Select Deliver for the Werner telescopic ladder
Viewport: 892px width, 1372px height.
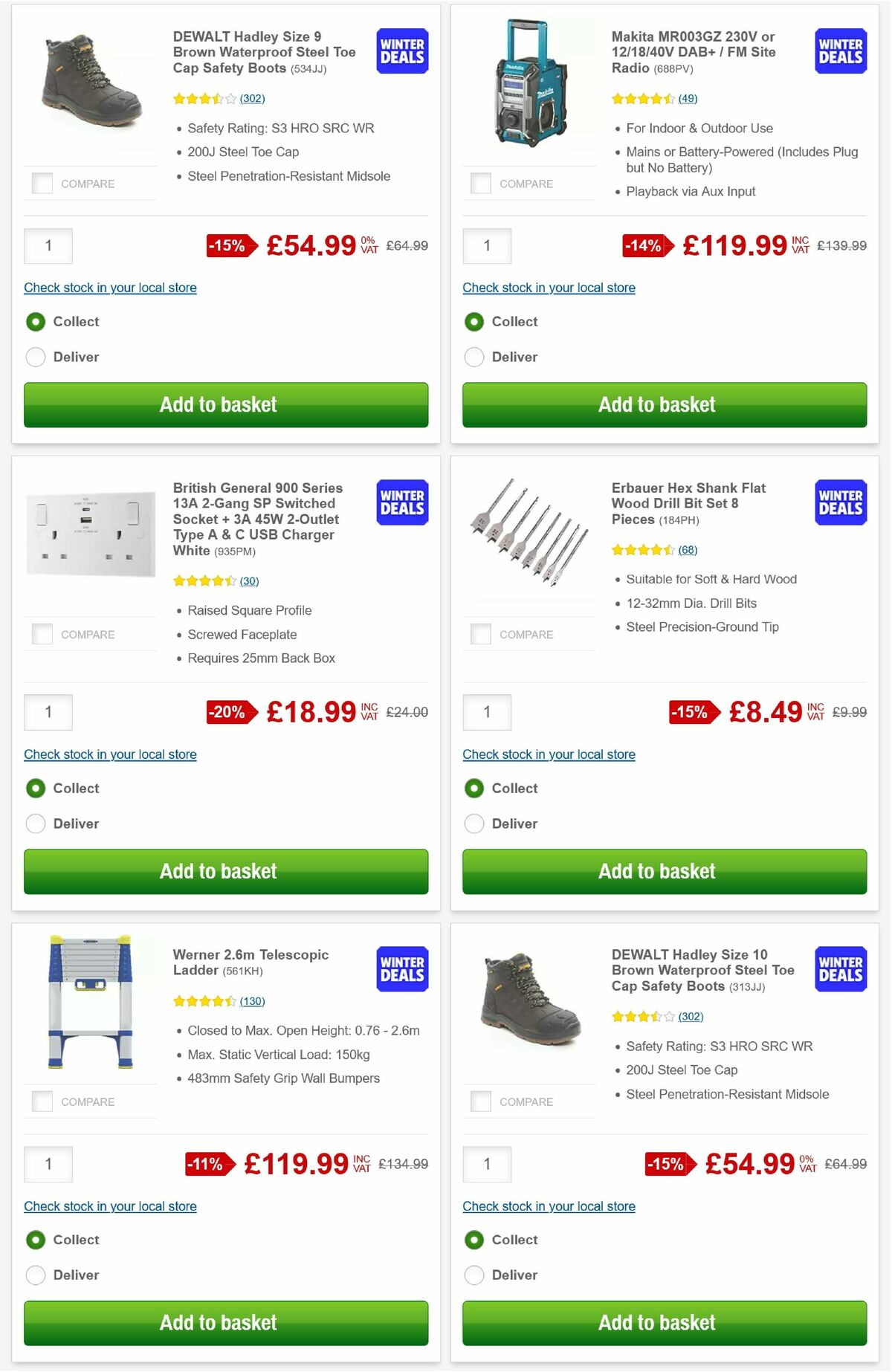pos(35,1275)
